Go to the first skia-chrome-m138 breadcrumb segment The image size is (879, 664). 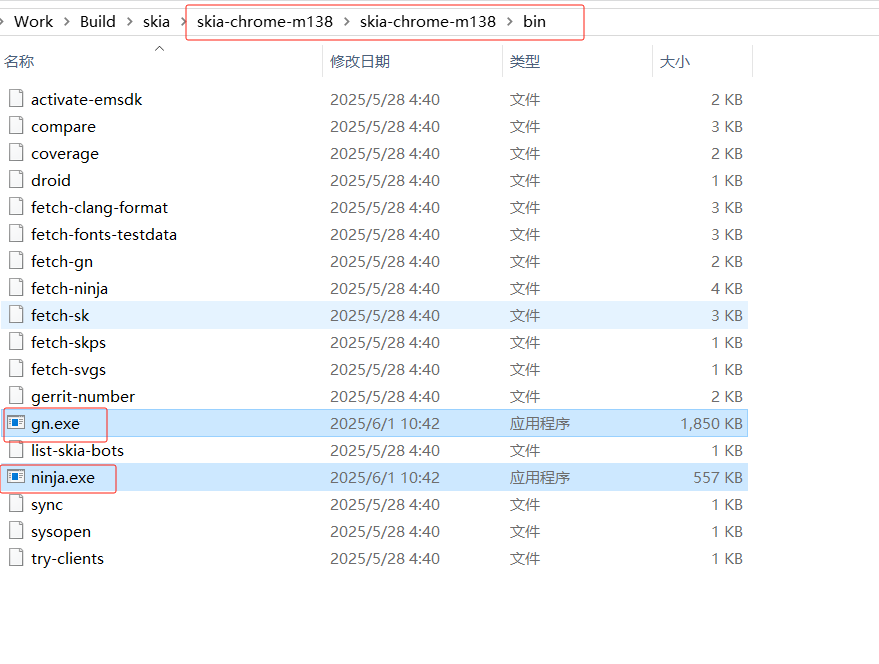(265, 22)
